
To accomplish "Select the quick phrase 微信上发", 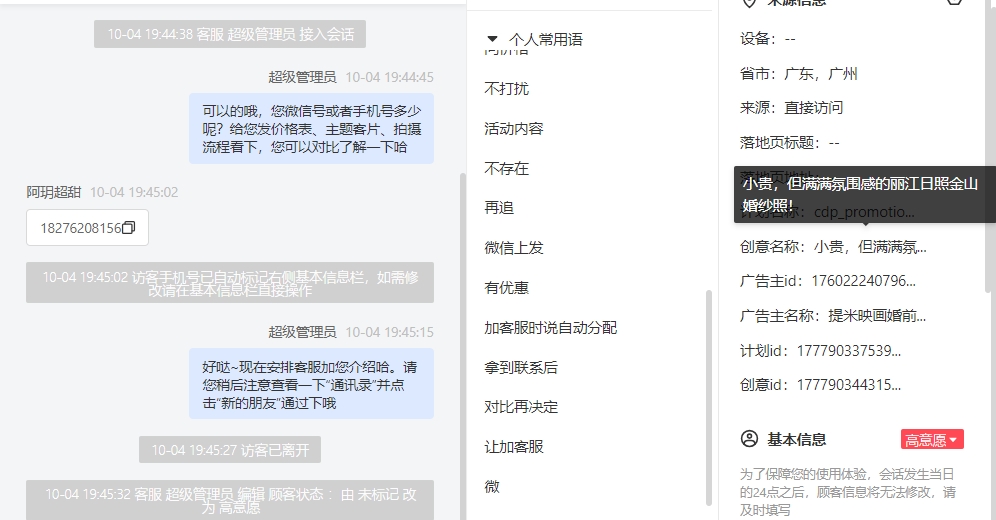I will [514, 248].
